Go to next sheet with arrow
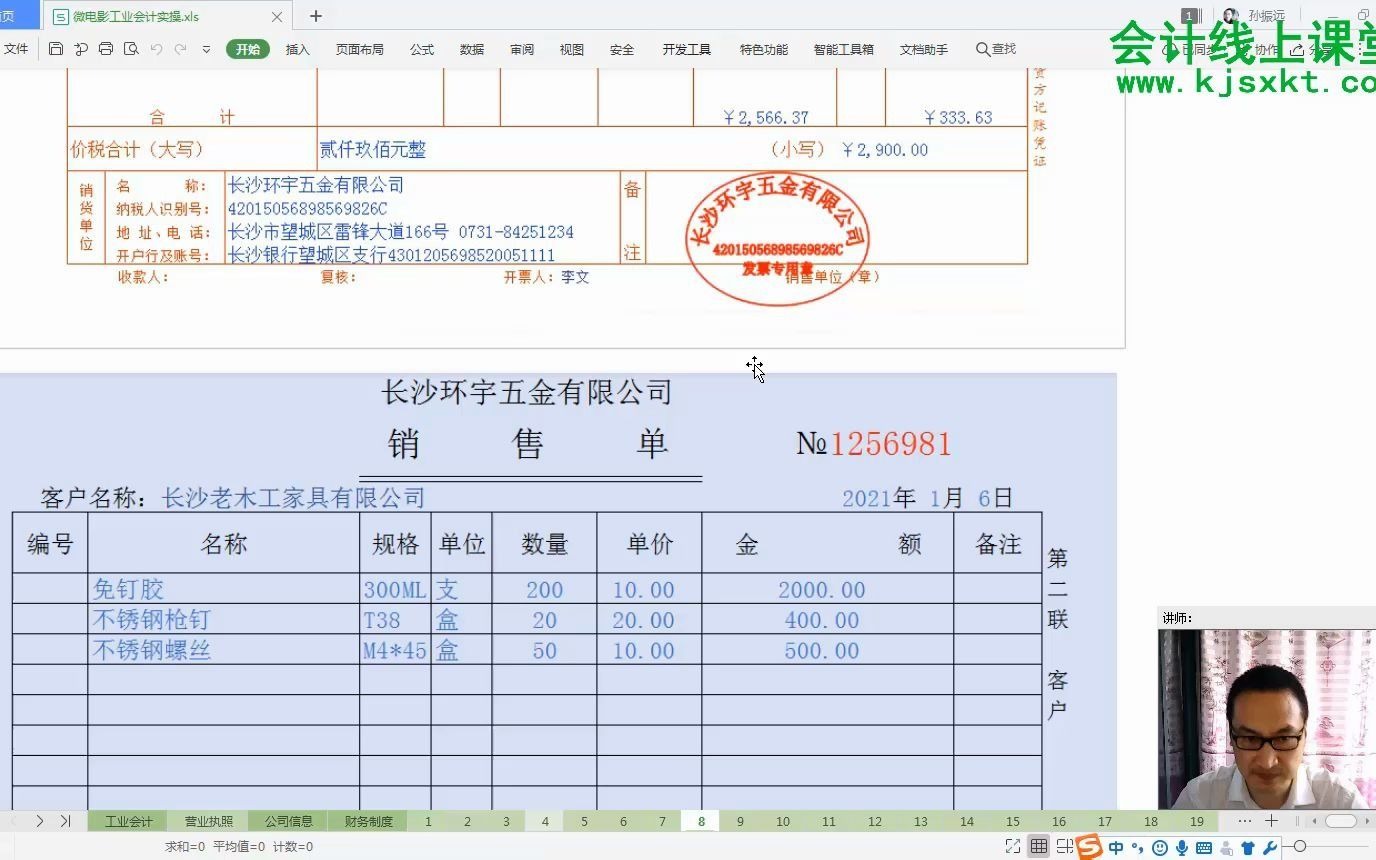Screen dimensions: 1376x860 pos(40,821)
